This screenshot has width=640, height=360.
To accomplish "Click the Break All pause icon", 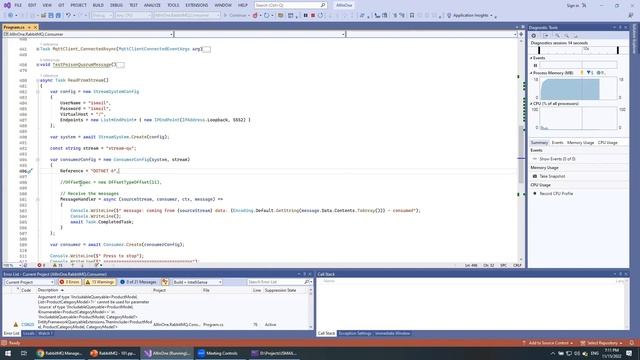I will 305,16.
